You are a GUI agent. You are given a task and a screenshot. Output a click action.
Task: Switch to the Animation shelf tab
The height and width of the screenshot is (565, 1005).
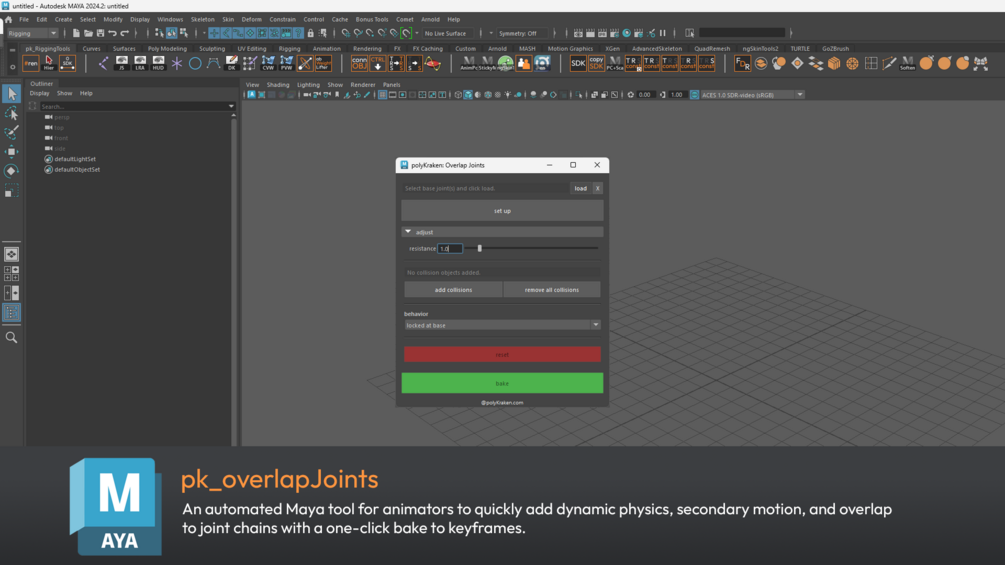pyautogui.click(x=326, y=48)
